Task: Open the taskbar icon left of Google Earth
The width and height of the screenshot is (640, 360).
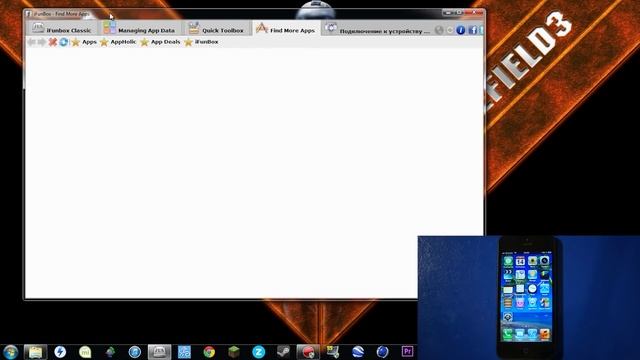Action: (333, 352)
